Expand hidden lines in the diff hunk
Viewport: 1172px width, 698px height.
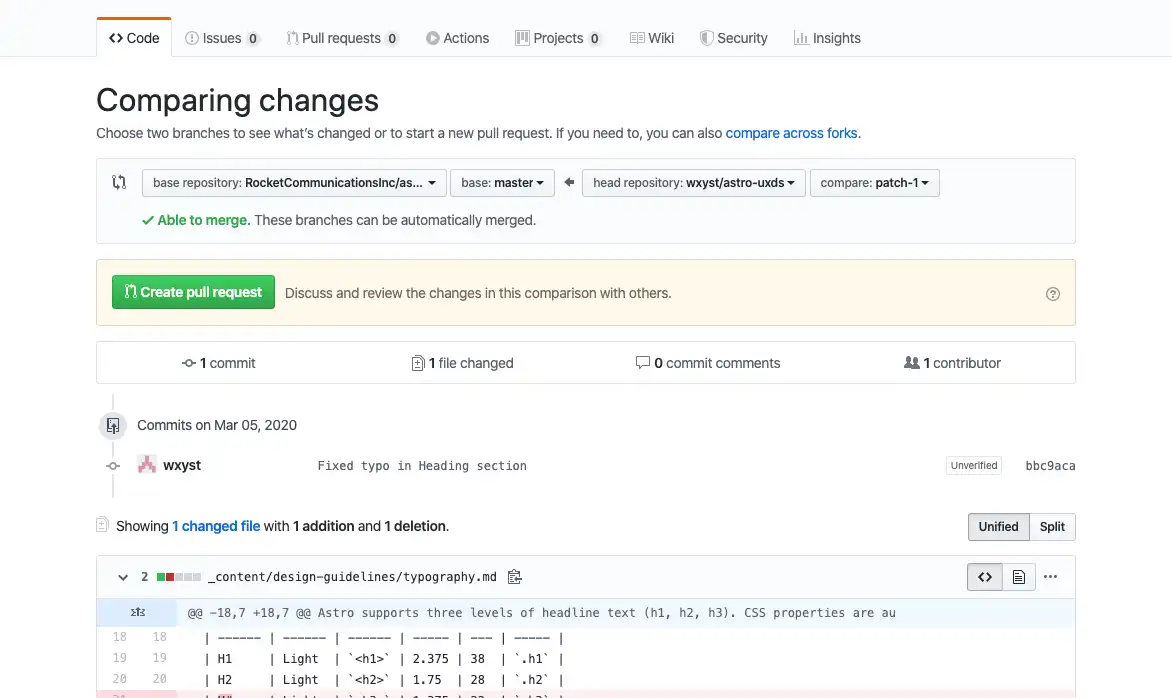click(135, 613)
